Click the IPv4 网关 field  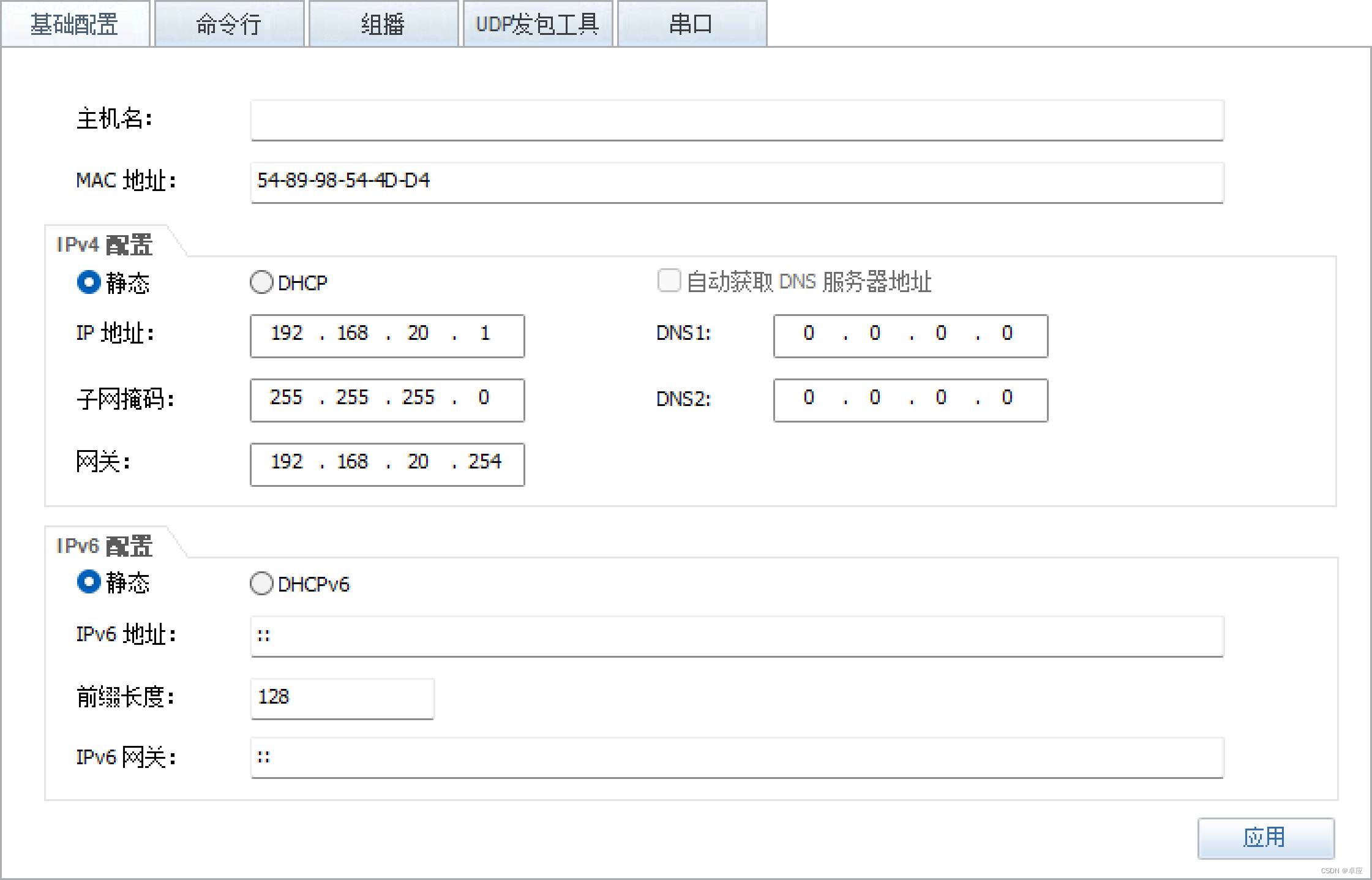[x=387, y=464]
